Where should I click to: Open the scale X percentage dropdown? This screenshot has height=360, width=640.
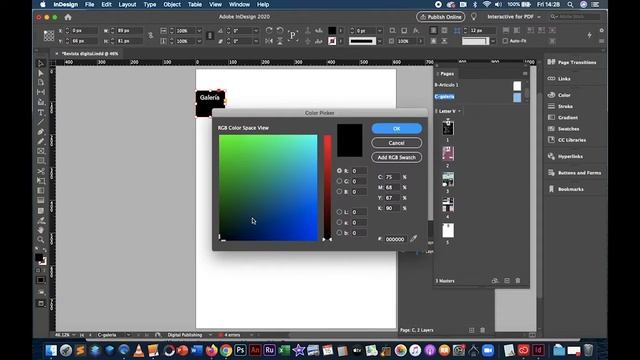(x=199, y=31)
